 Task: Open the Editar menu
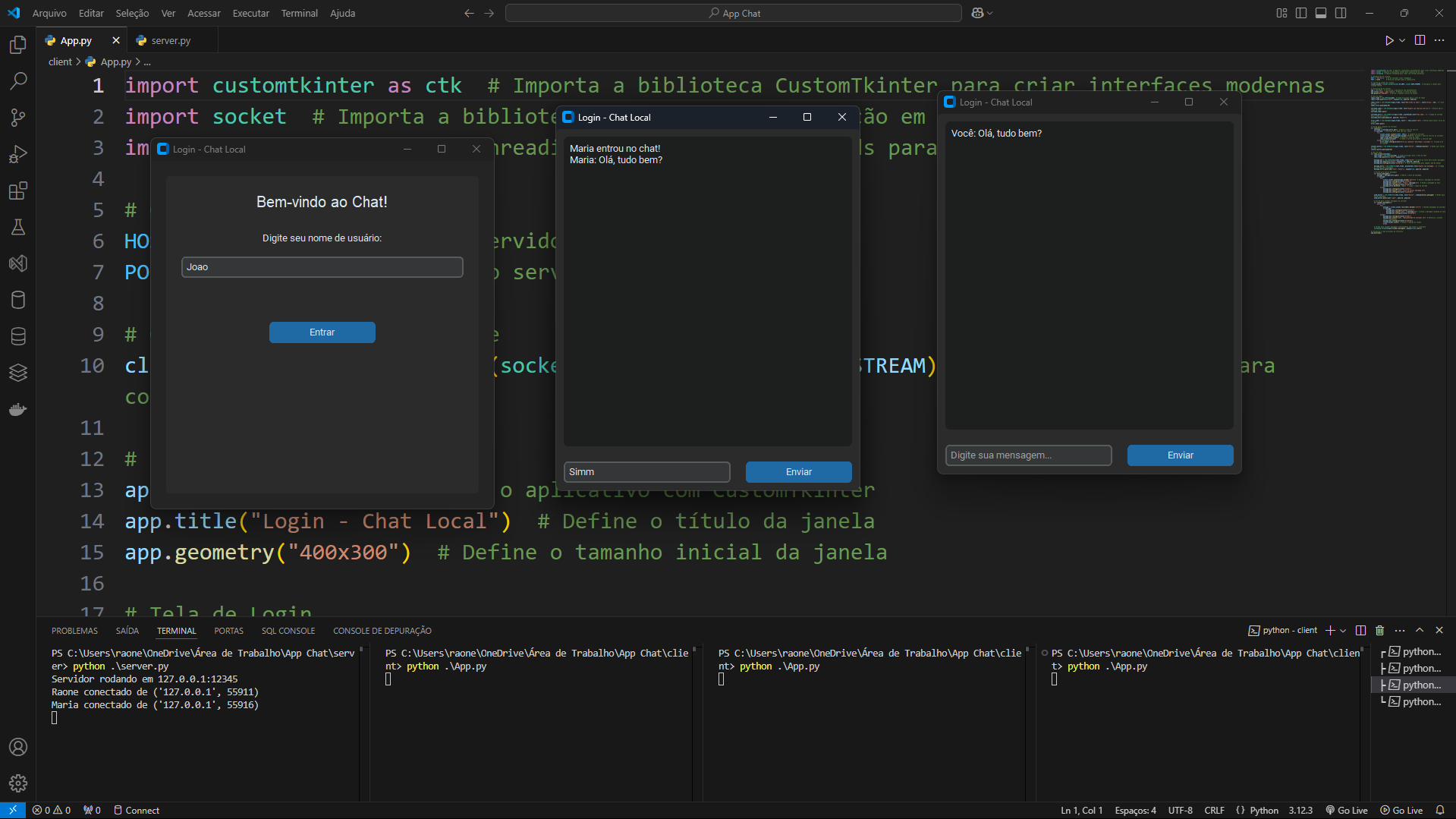[91, 13]
